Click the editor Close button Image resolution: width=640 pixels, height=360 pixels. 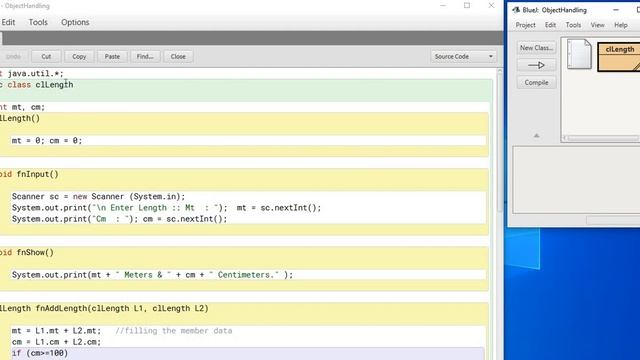click(x=178, y=57)
